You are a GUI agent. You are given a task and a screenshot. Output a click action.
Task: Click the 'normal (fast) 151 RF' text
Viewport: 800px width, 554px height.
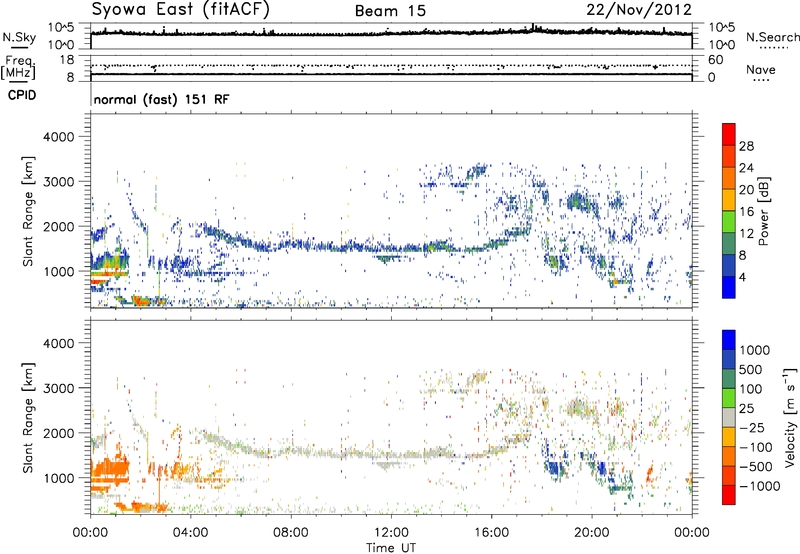point(162,99)
